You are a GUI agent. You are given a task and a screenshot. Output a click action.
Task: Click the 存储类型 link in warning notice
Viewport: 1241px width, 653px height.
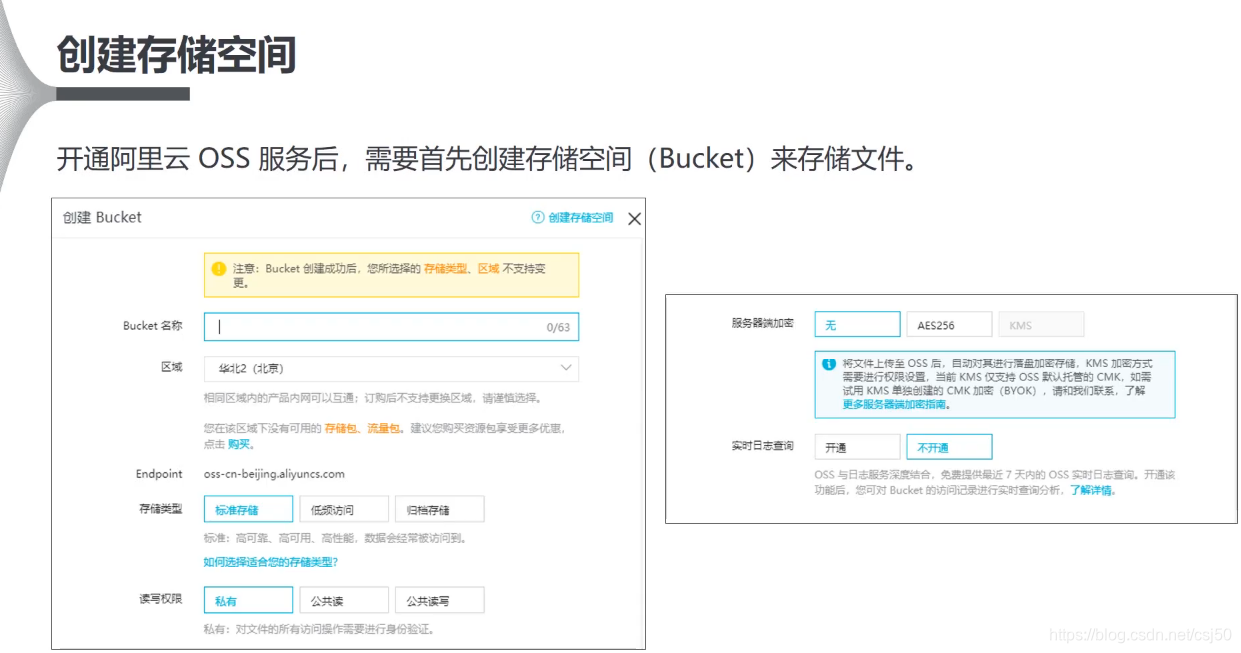click(445, 268)
